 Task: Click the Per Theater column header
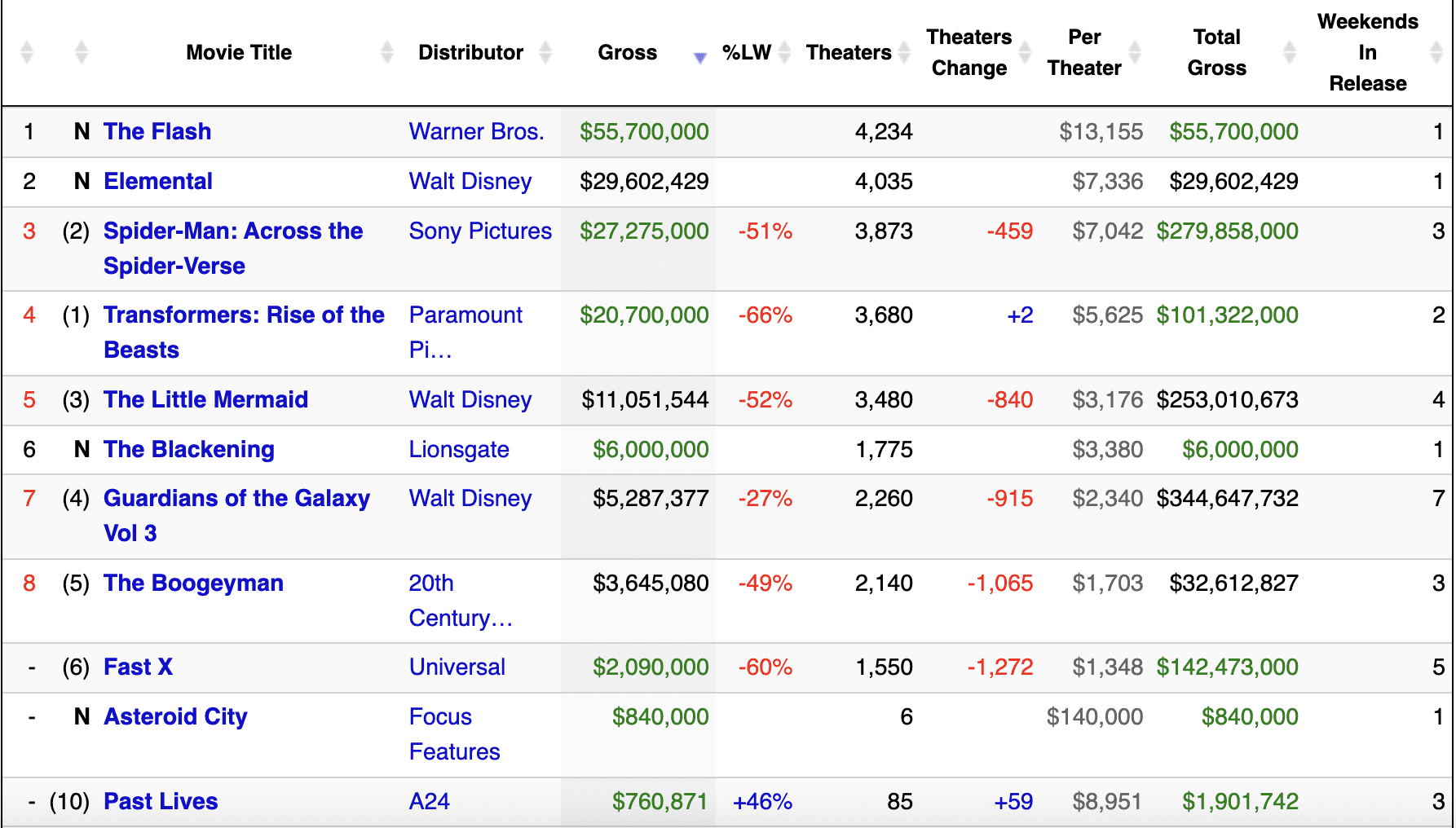[1084, 52]
